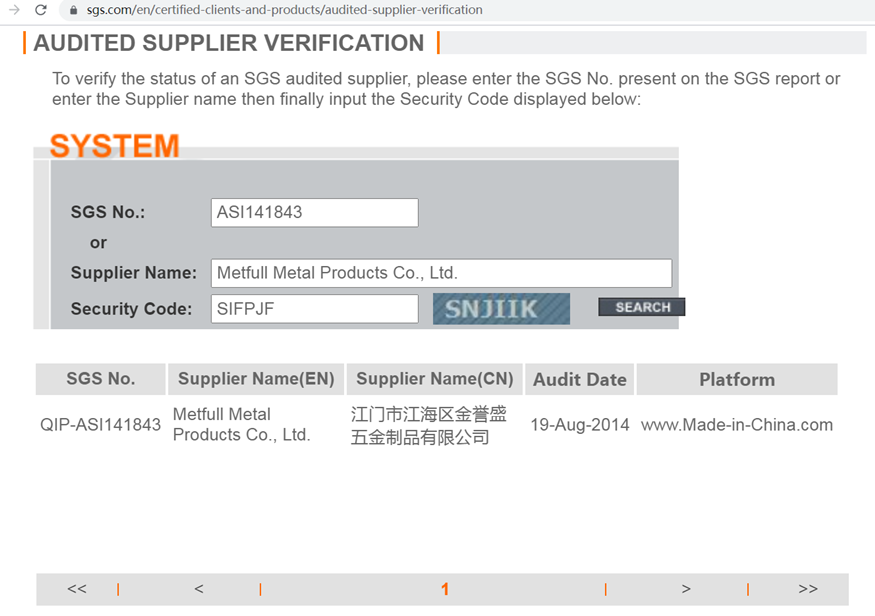
Task: Open the www.Made-in-China.com platform link
Action: click(737, 425)
